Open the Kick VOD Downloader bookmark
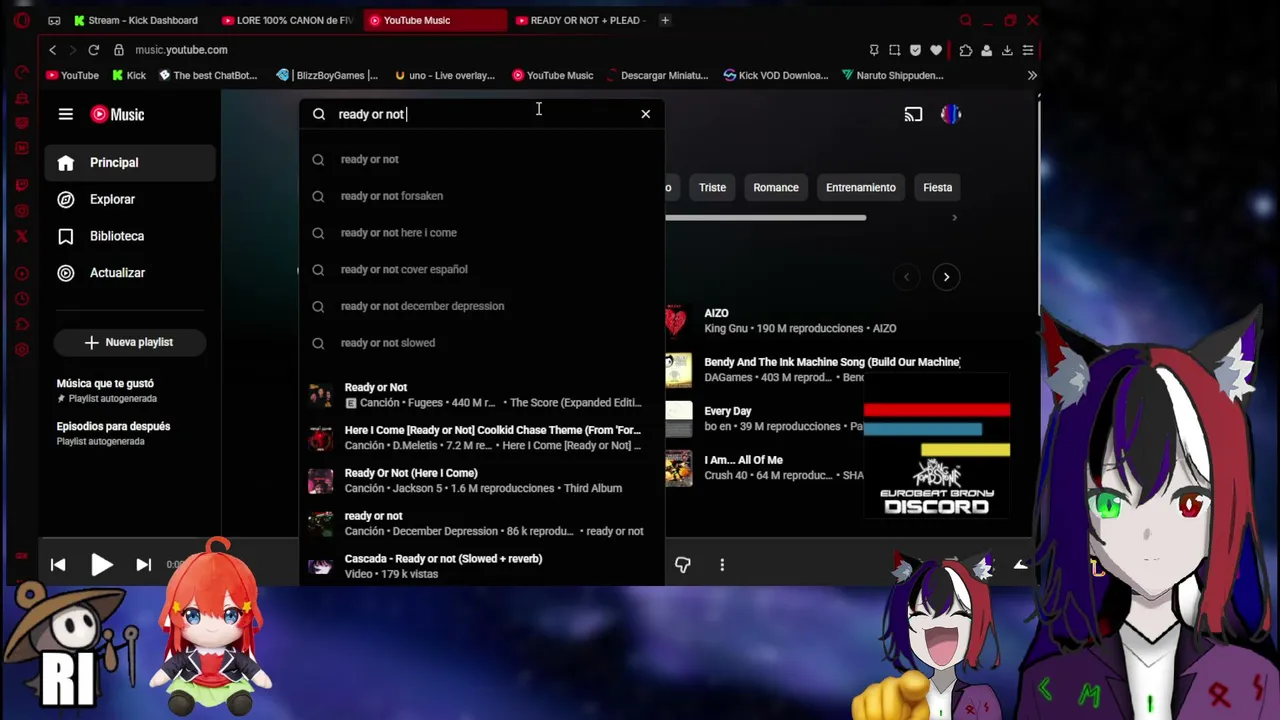1280x720 pixels. pyautogui.click(x=775, y=75)
